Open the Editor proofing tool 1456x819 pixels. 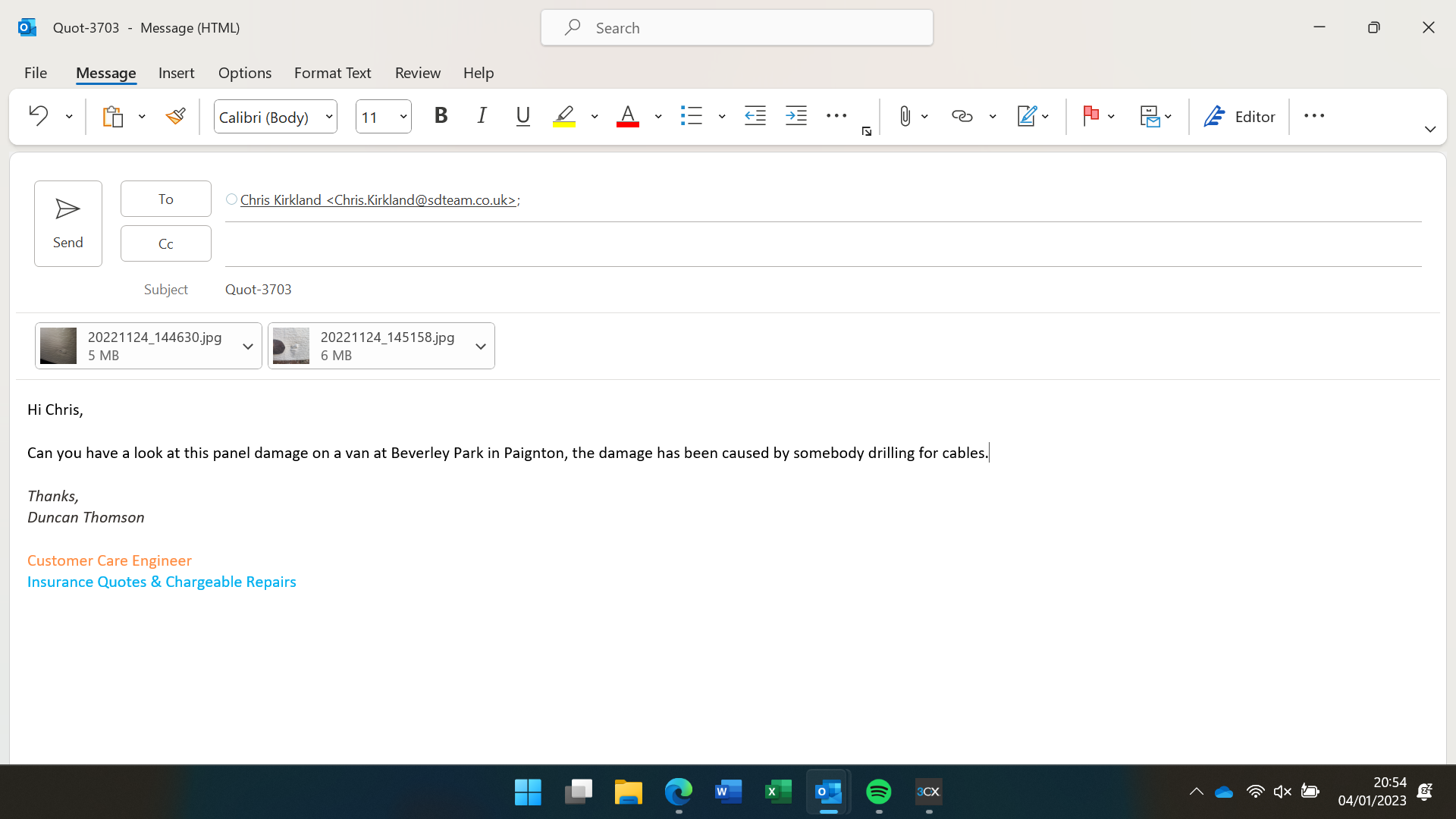(1239, 116)
